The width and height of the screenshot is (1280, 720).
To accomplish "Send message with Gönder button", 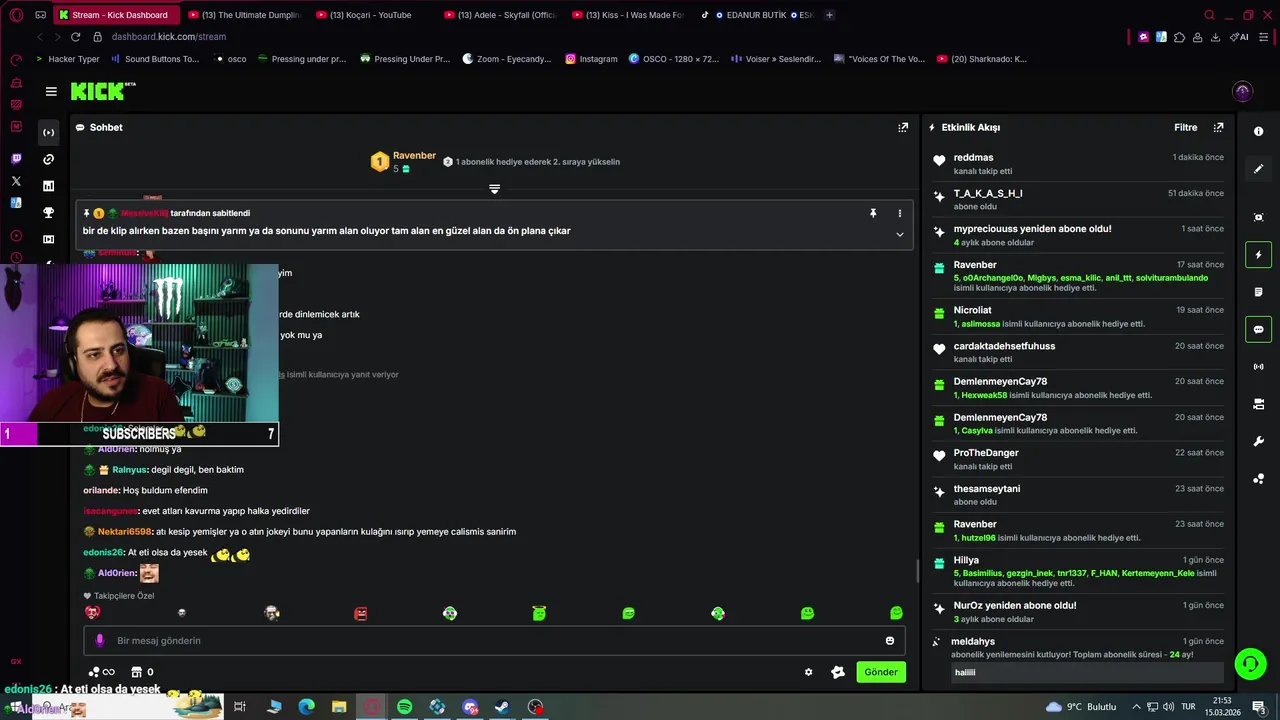I will click(881, 672).
